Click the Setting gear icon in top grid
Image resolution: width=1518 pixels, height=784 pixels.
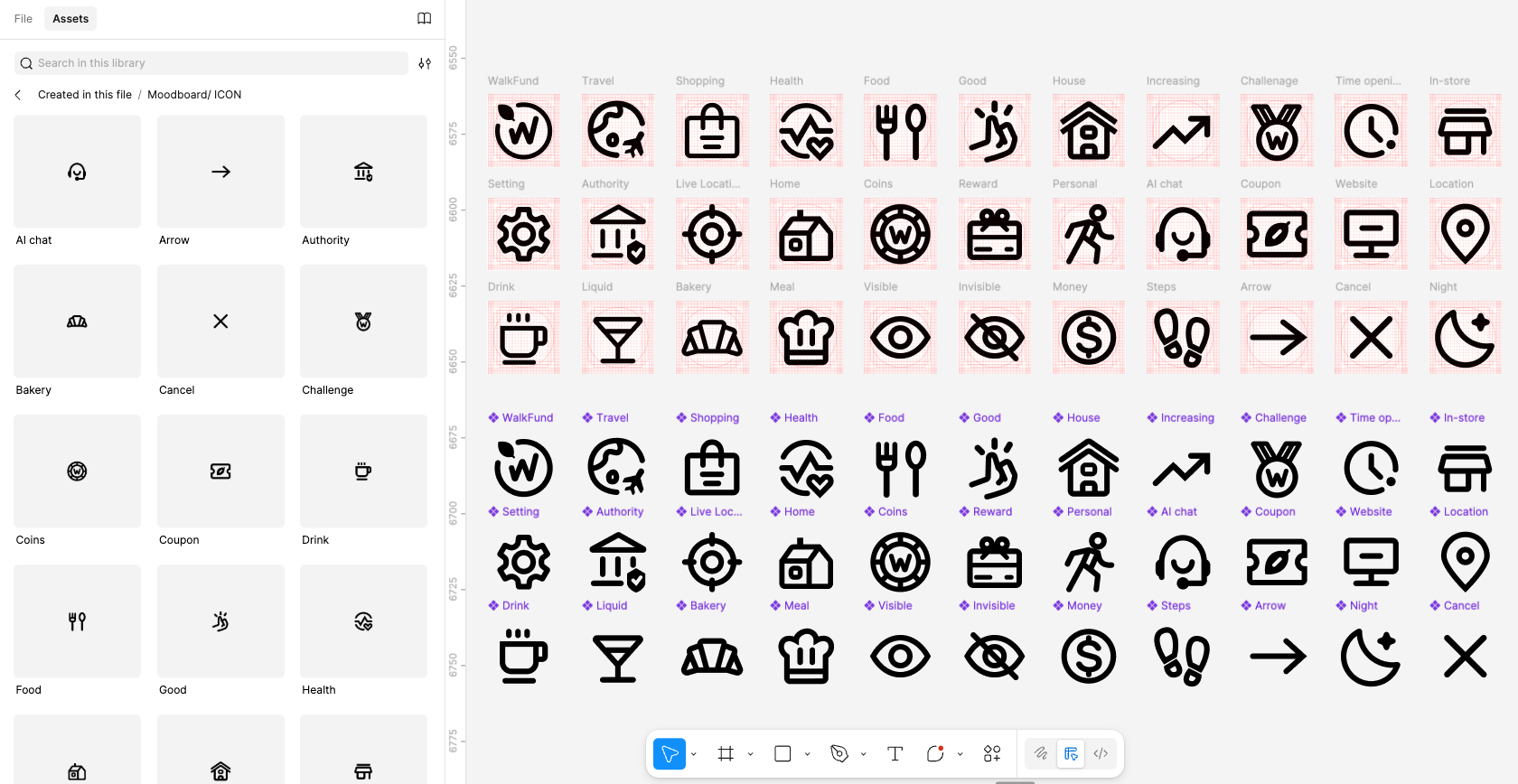[x=524, y=234]
